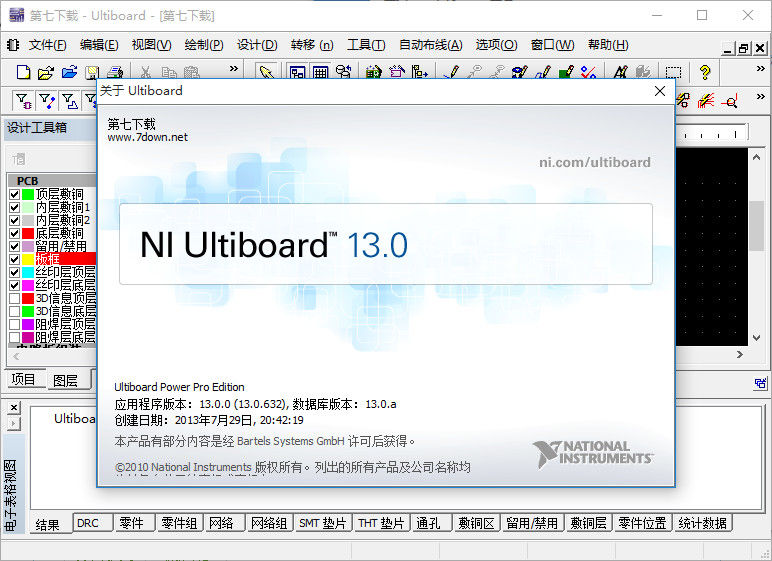772x561 pixels.
Task: Enable 3D信息顶层 layer checkbox
Action: pos(14,298)
